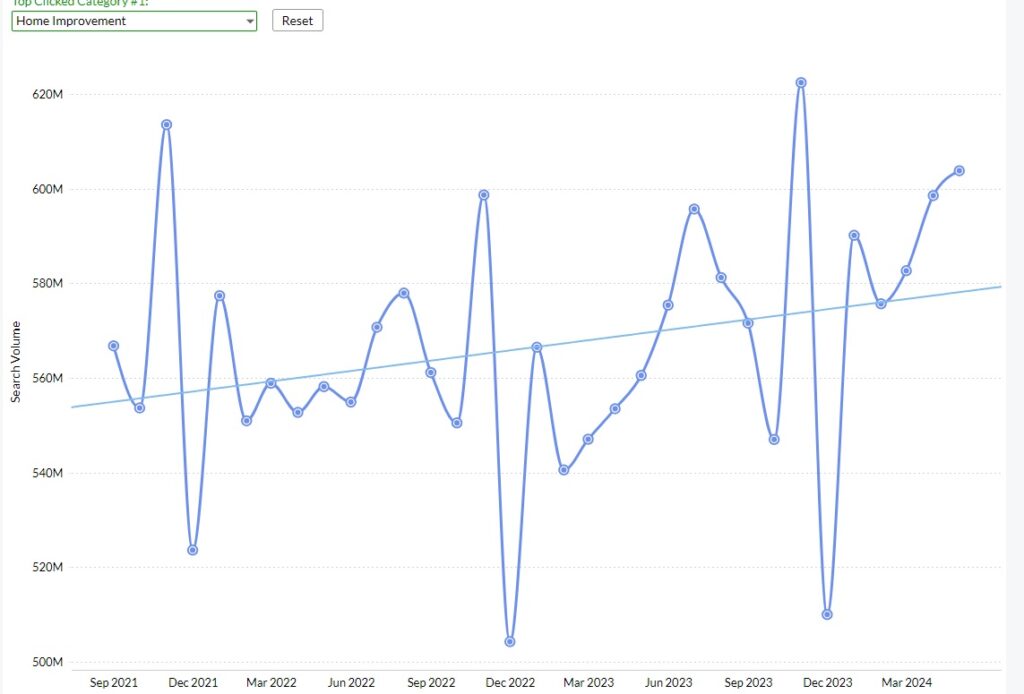
Task: Click the 500M y-axis label
Action: click(50, 662)
